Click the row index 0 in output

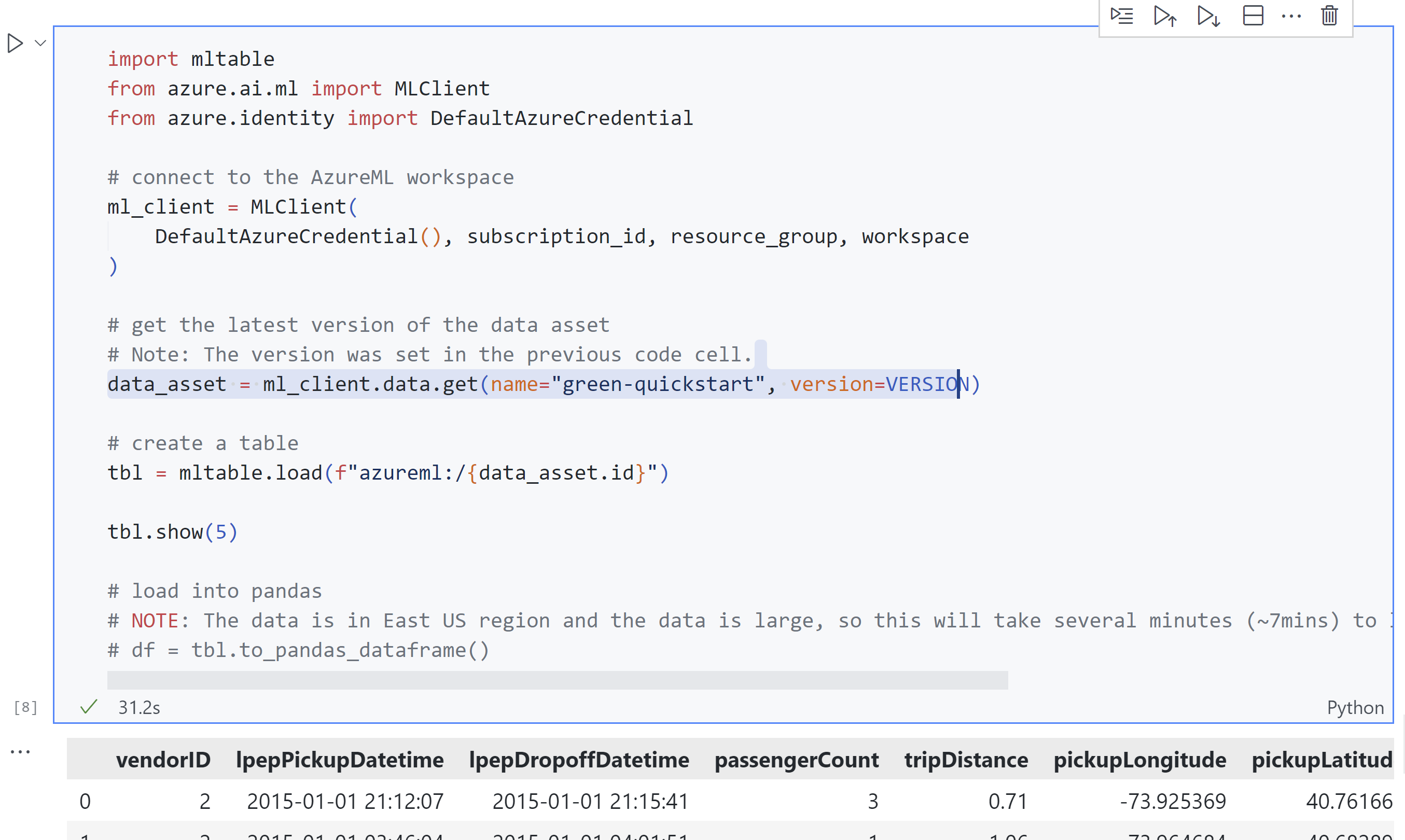click(85, 801)
